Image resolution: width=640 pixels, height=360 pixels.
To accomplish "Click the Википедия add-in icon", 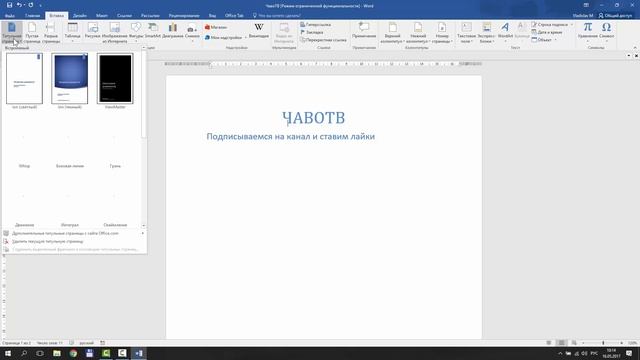I will click(x=259, y=31).
